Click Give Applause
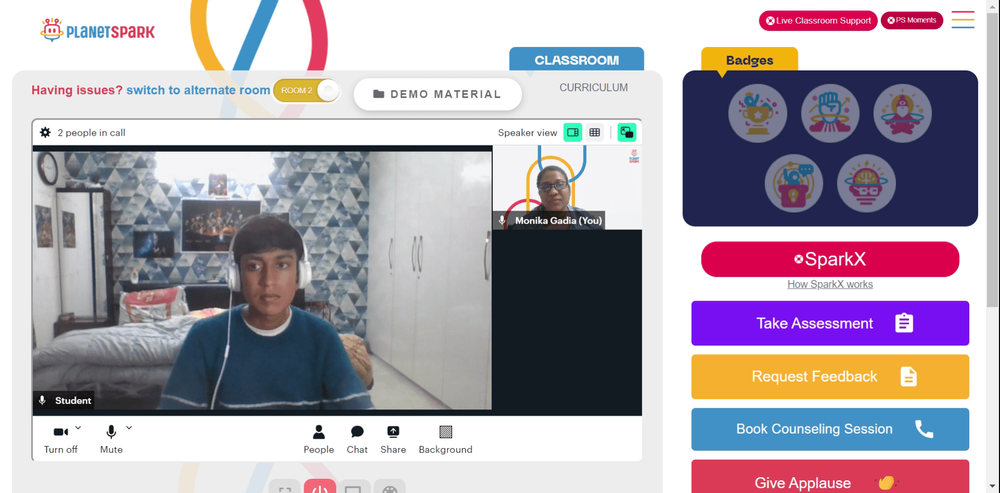 point(830,477)
